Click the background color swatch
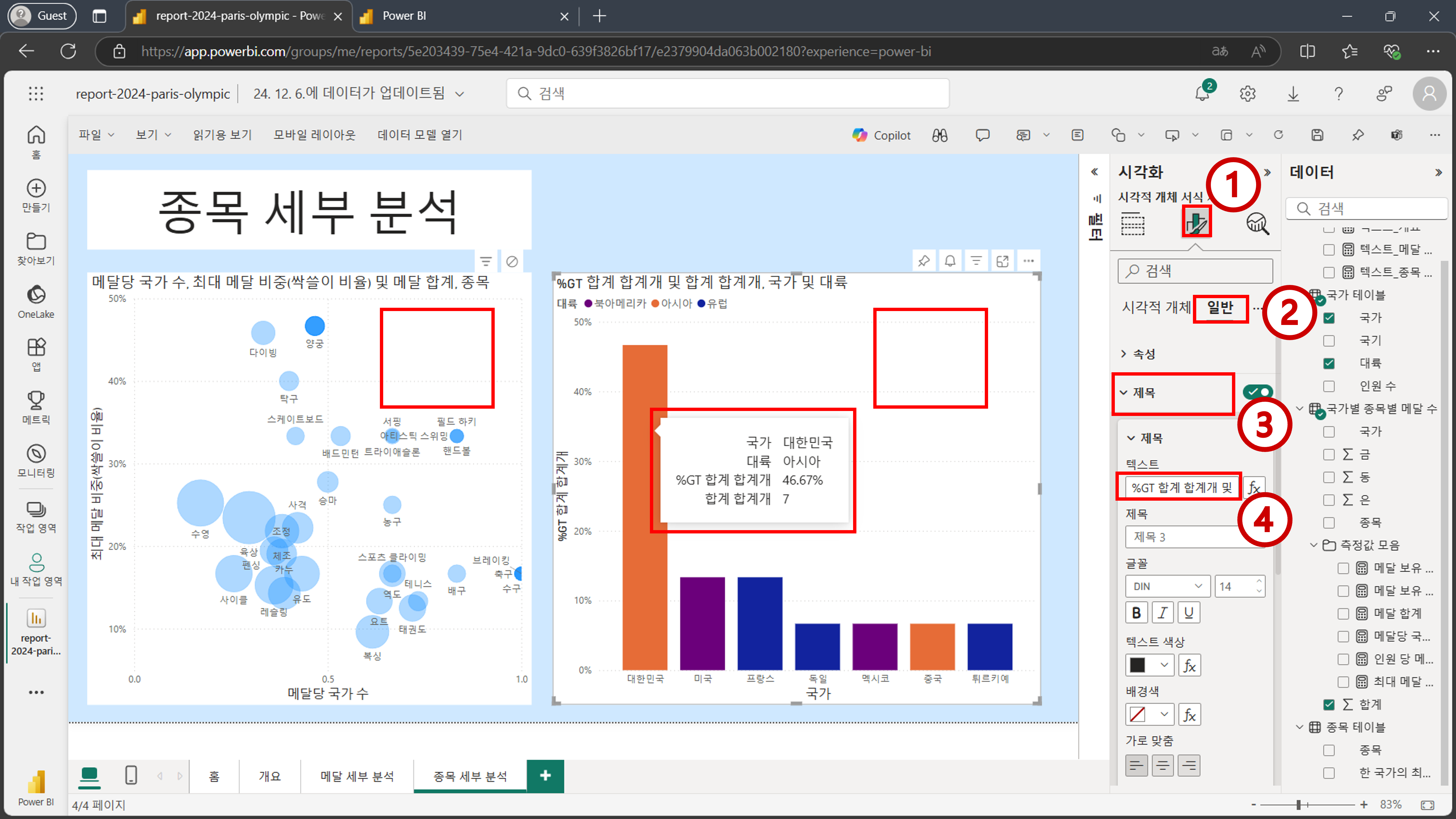 click(1137, 714)
